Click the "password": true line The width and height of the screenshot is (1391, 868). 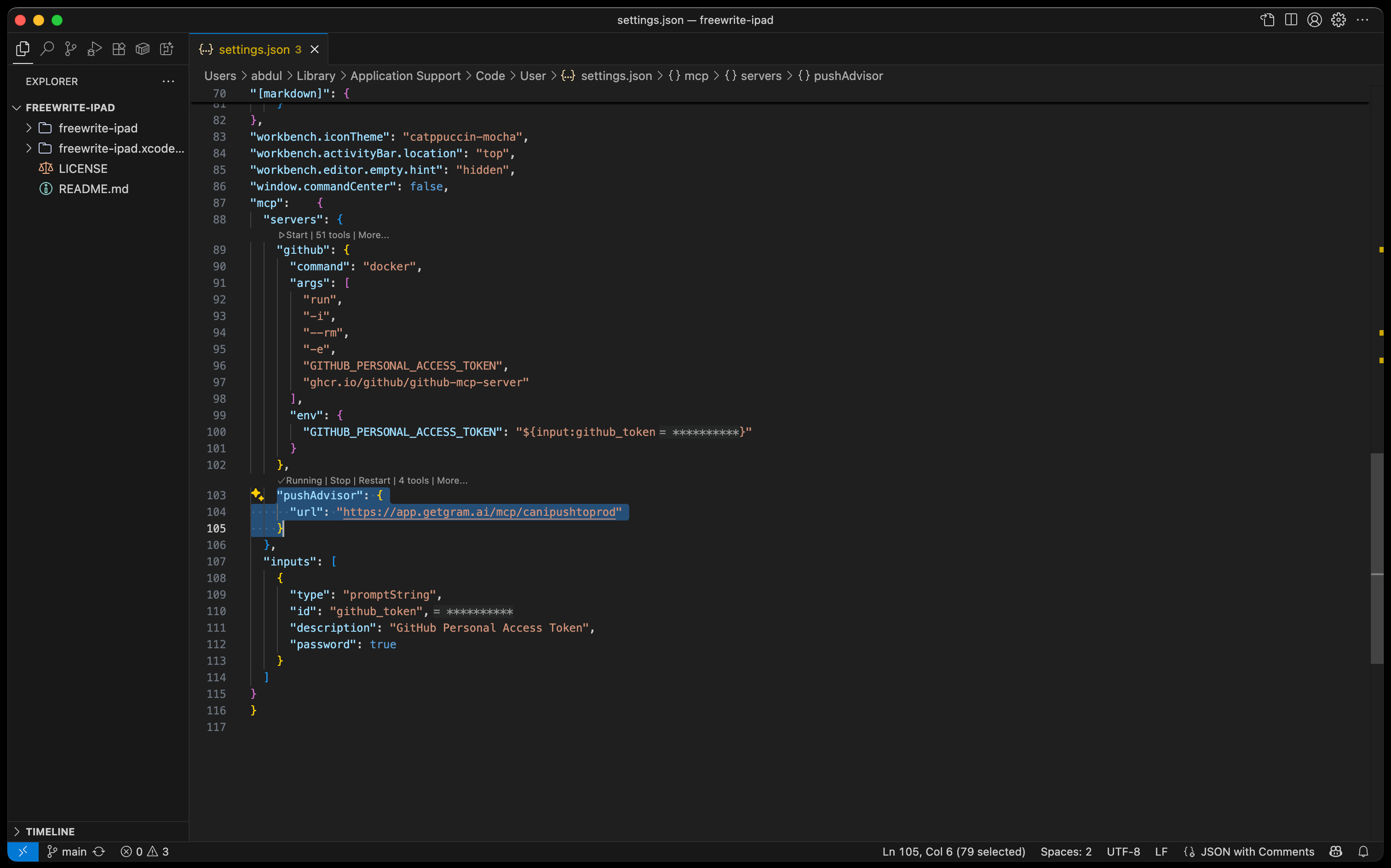(343, 644)
